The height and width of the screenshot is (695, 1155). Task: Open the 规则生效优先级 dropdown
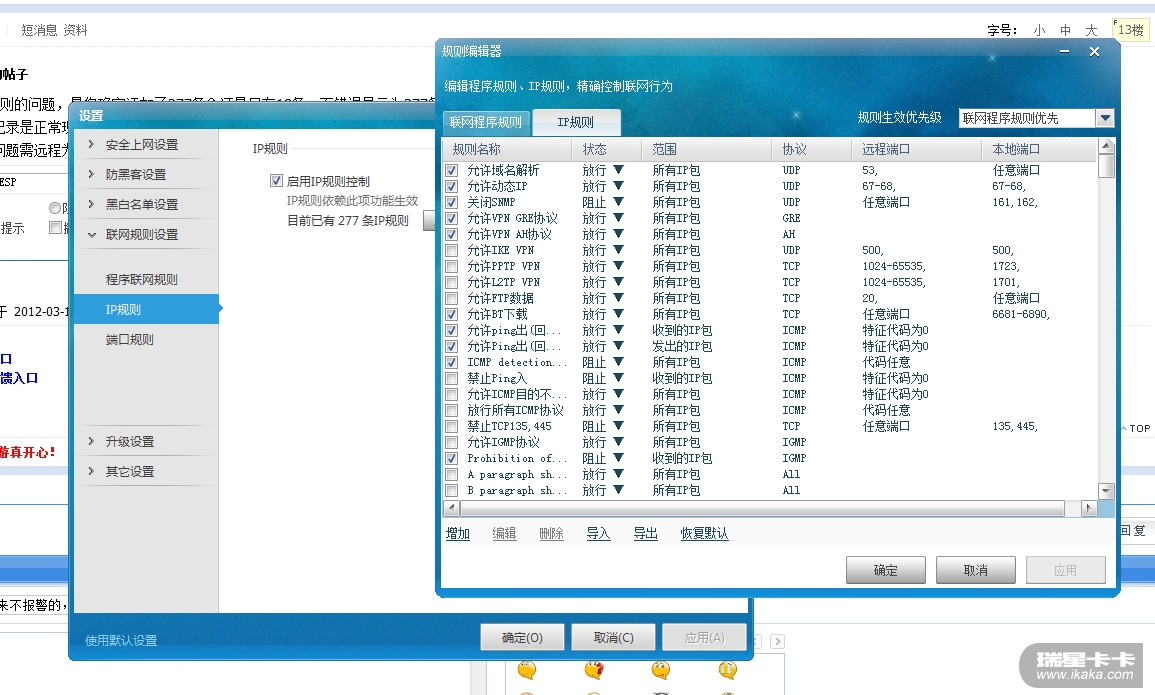pyautogui.click(x=1104, y=118)
